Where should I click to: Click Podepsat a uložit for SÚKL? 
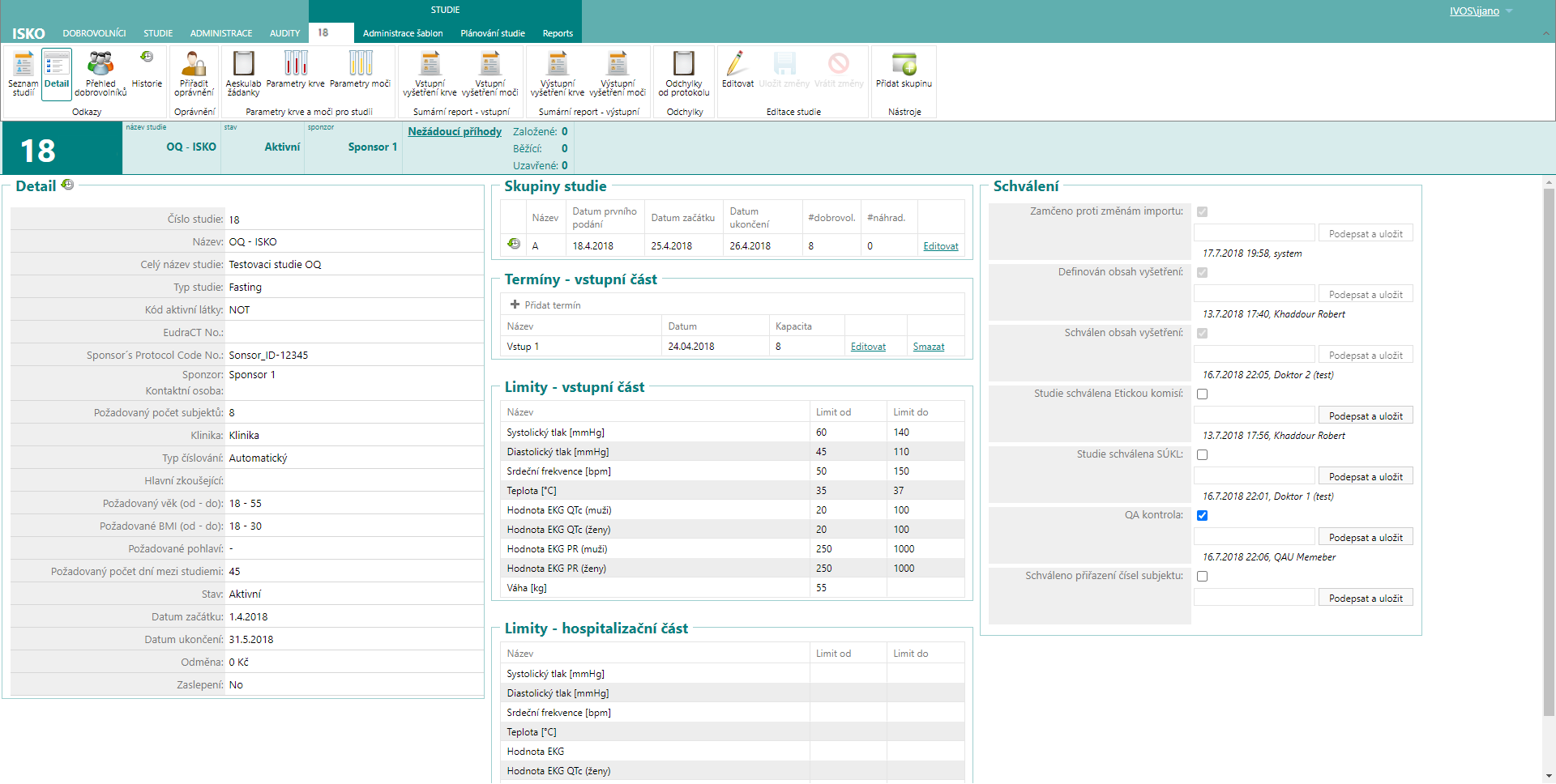pos(1366,476)
